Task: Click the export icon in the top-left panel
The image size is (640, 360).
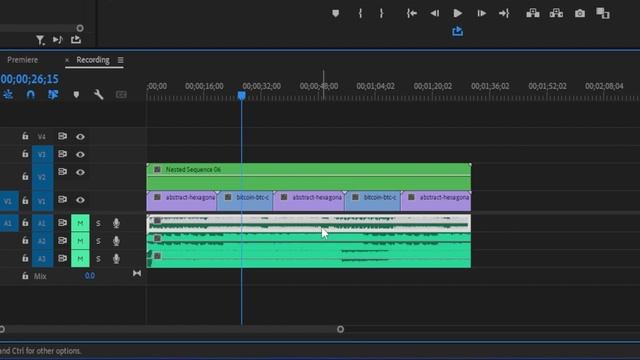Action: click(x=76, y=39)
